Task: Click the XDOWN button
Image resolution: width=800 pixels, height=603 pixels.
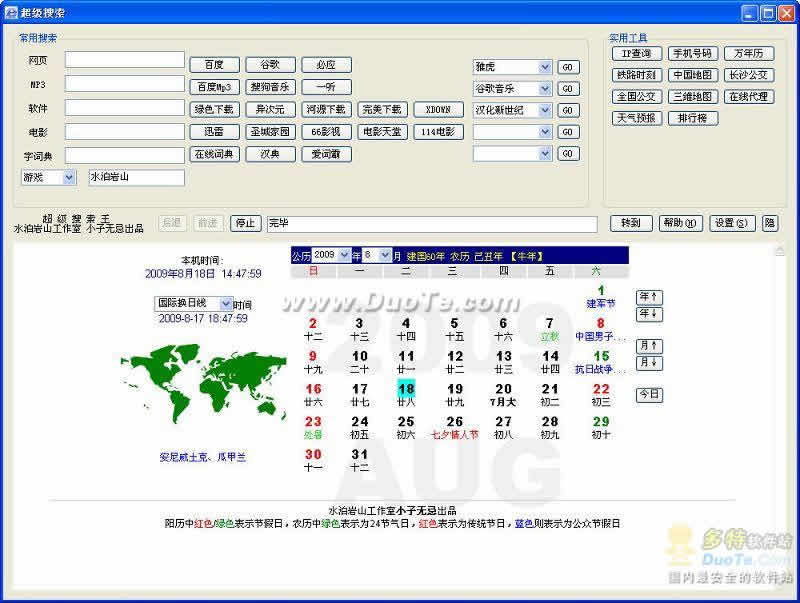Action: 439,110
